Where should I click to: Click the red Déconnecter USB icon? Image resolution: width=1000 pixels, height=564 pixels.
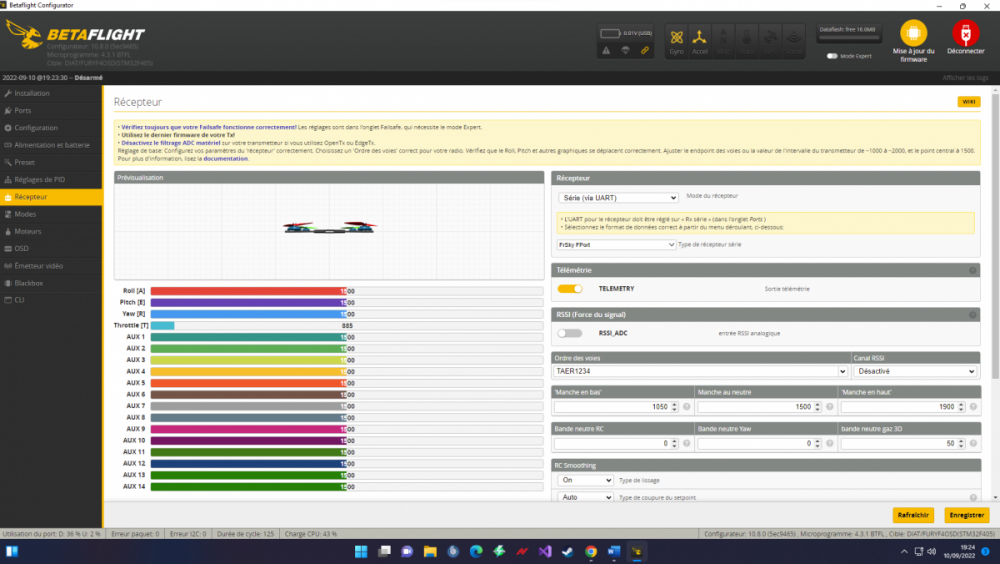pyautogui.click(x=966, y=33)
